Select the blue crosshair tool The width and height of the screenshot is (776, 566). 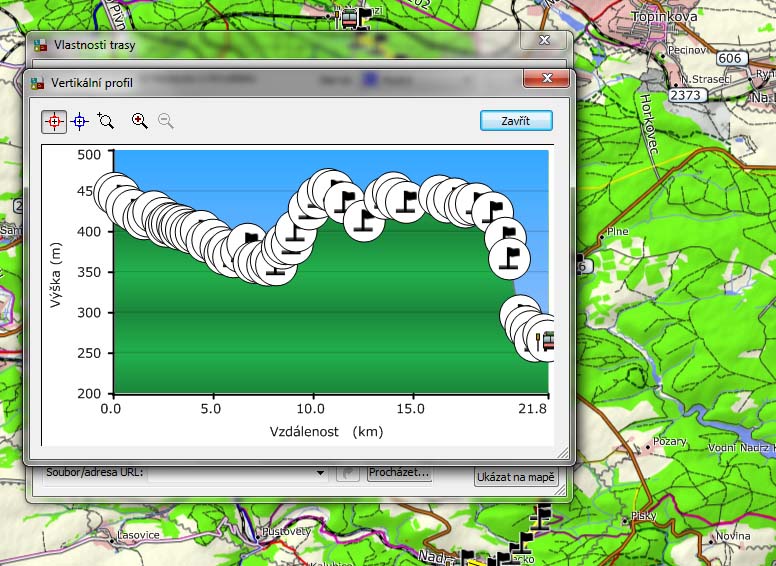pyautogui.click(x=80, y=121)
